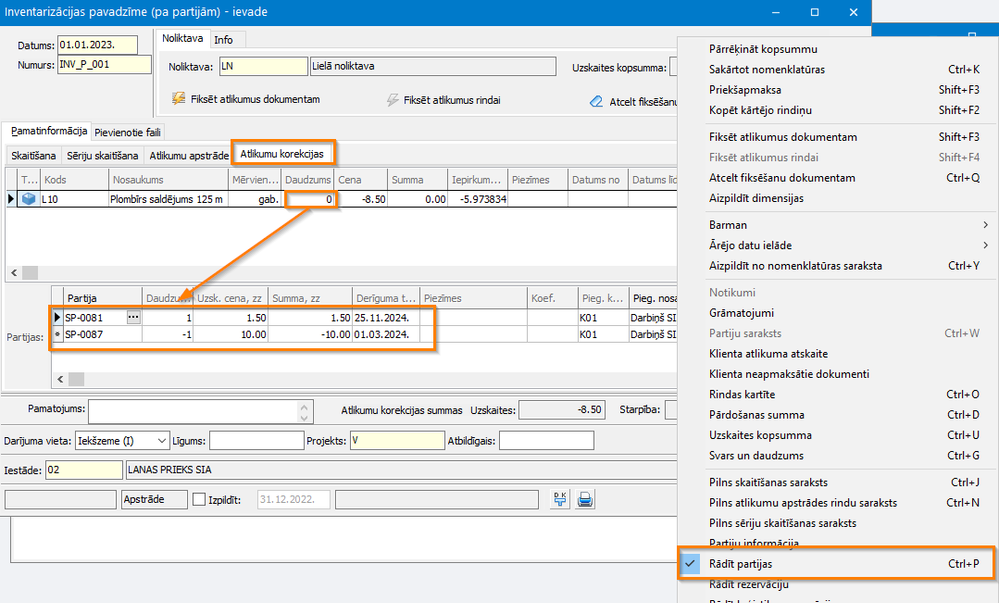This screenshot has width=999, height=603.
Task: Click the printer icon
Action: [585, 499]
